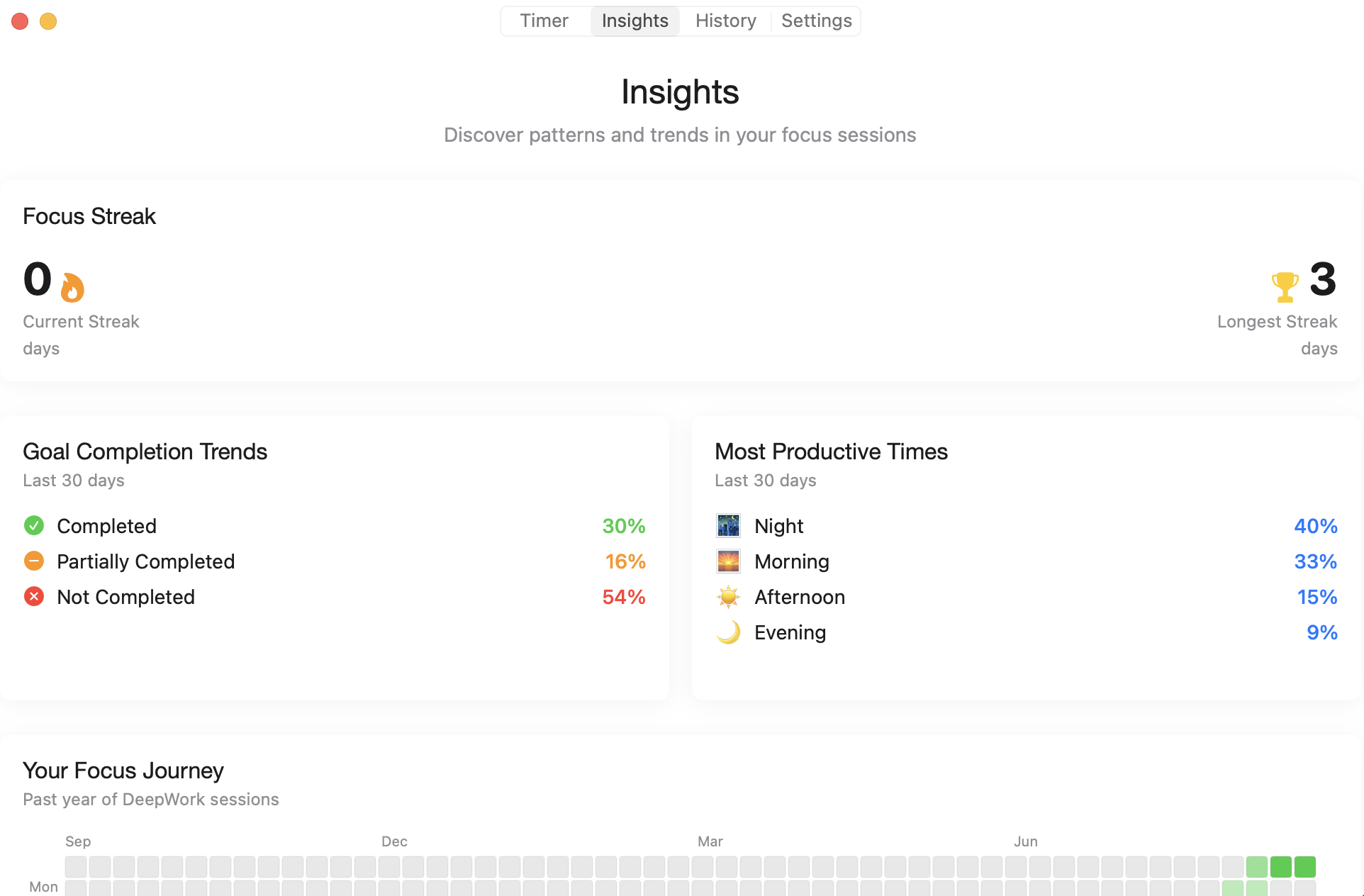1364x896 pixels.
Task: Click the red close window button
Action: pos(20,21)
